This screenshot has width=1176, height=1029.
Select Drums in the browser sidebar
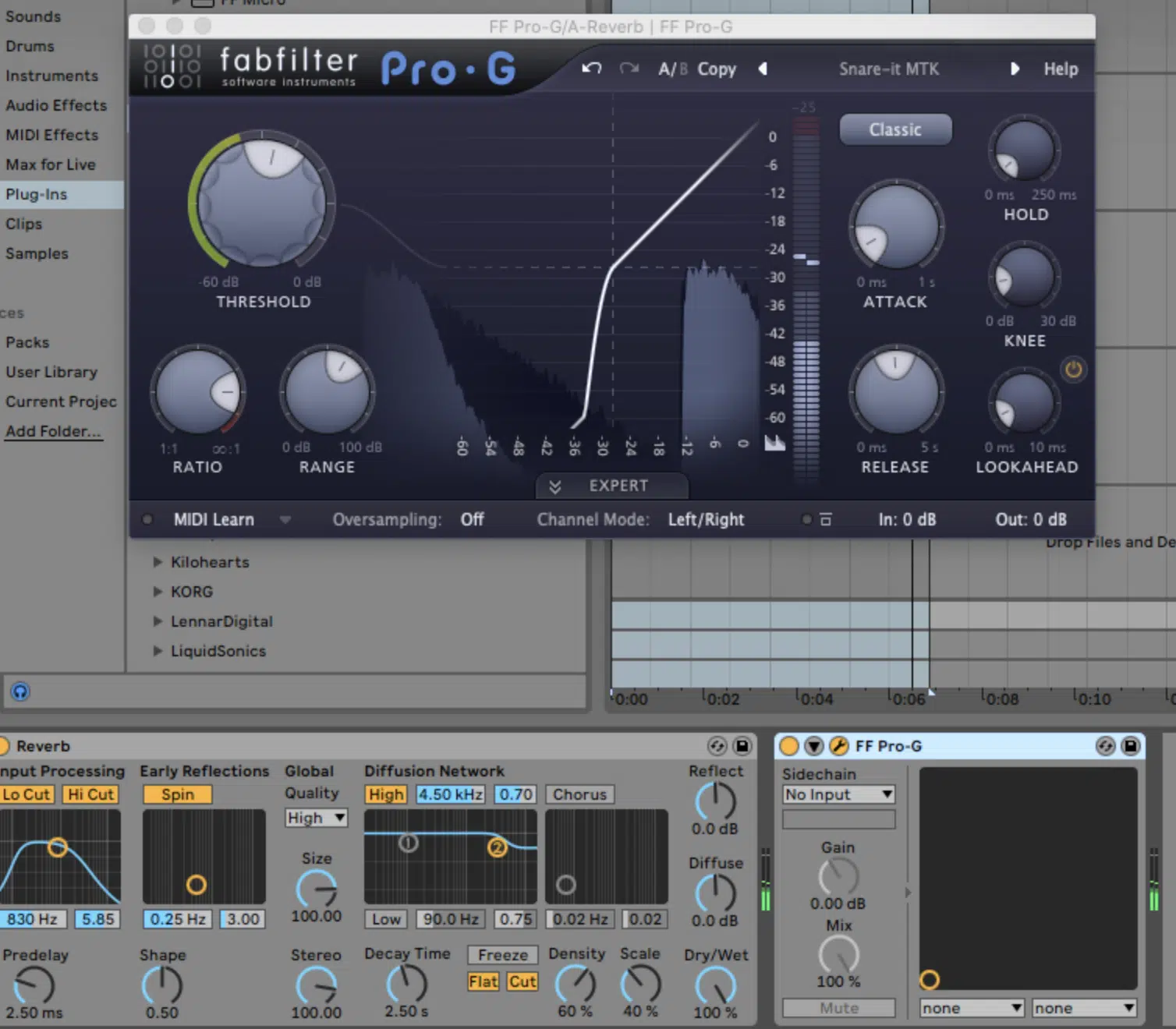tap(30, 46)
